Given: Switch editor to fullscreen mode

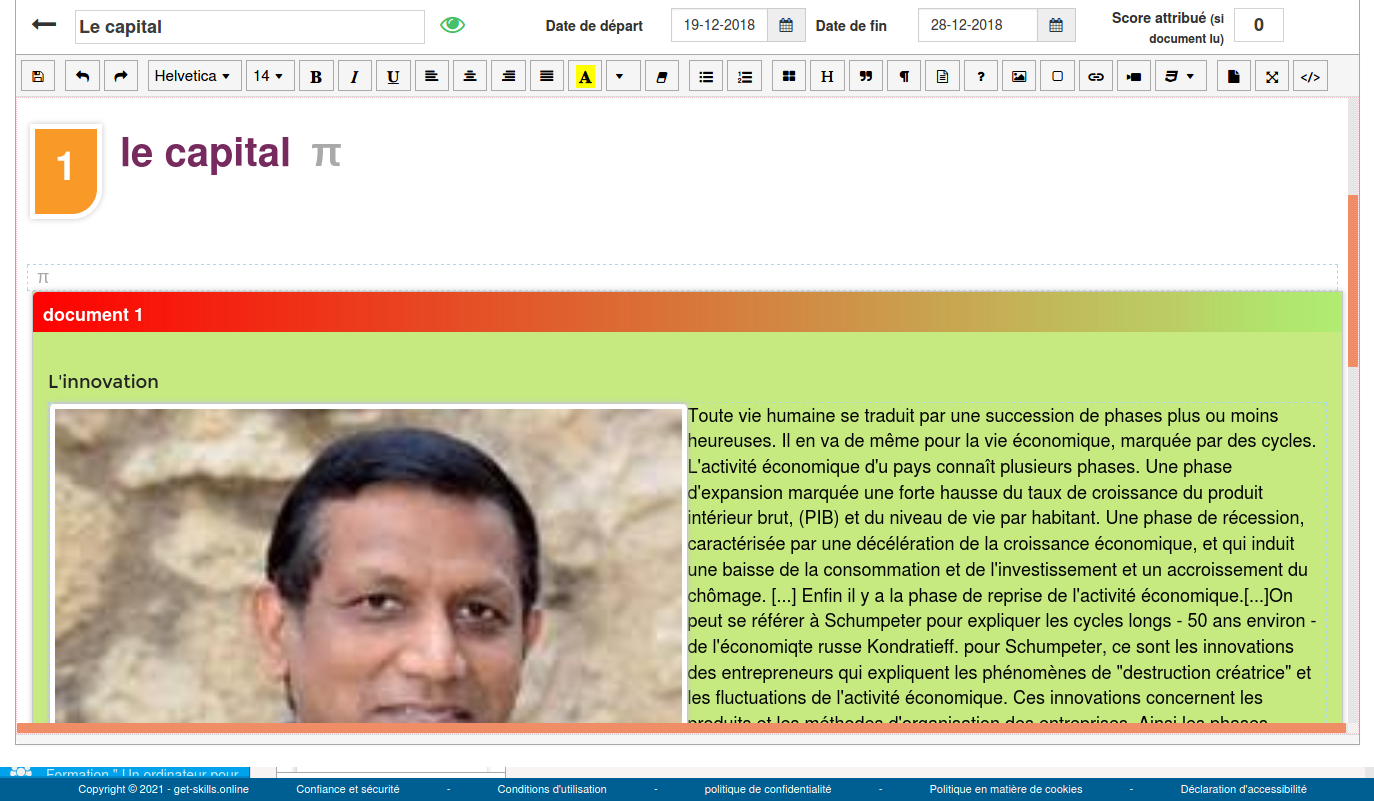Looking at the screenshot, I should point(1272,76).
